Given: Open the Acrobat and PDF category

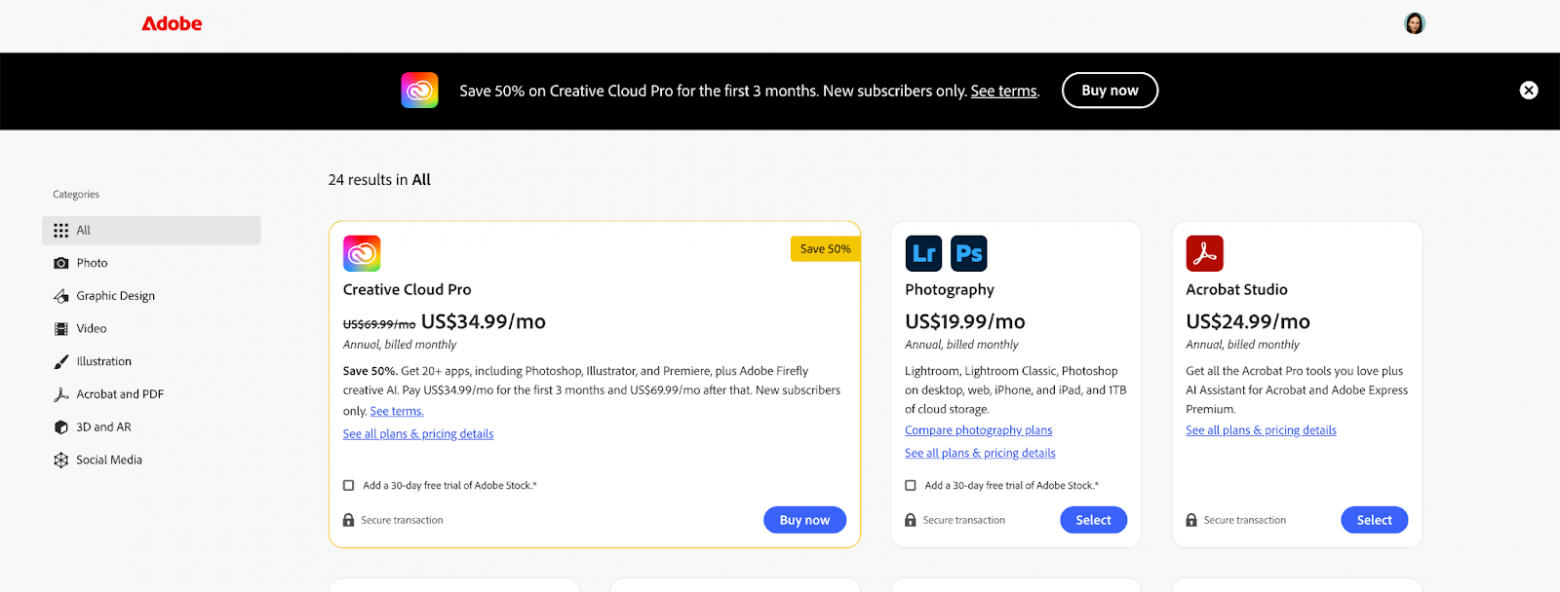Looking at the screenshot, I should click(x=120, y=394).
